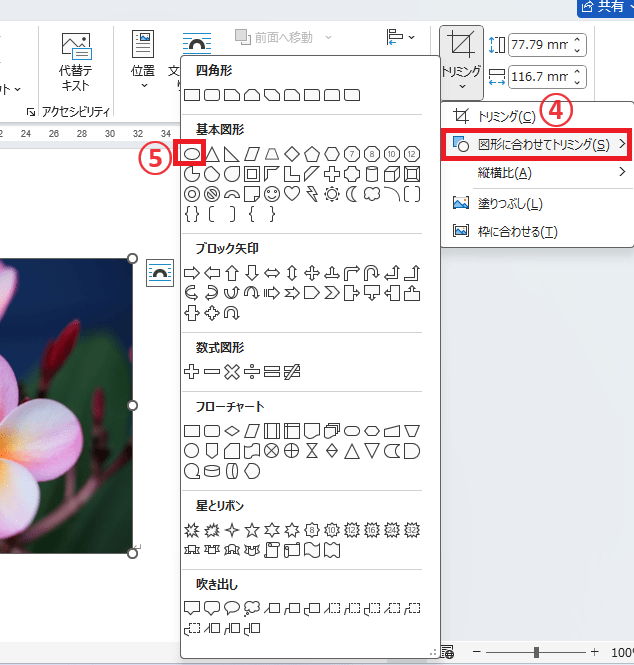The width and height of the screenshot is (634, 665).
Task: Open layout options button beside picture
Action: pyautogui.click(x=160, y=273)
